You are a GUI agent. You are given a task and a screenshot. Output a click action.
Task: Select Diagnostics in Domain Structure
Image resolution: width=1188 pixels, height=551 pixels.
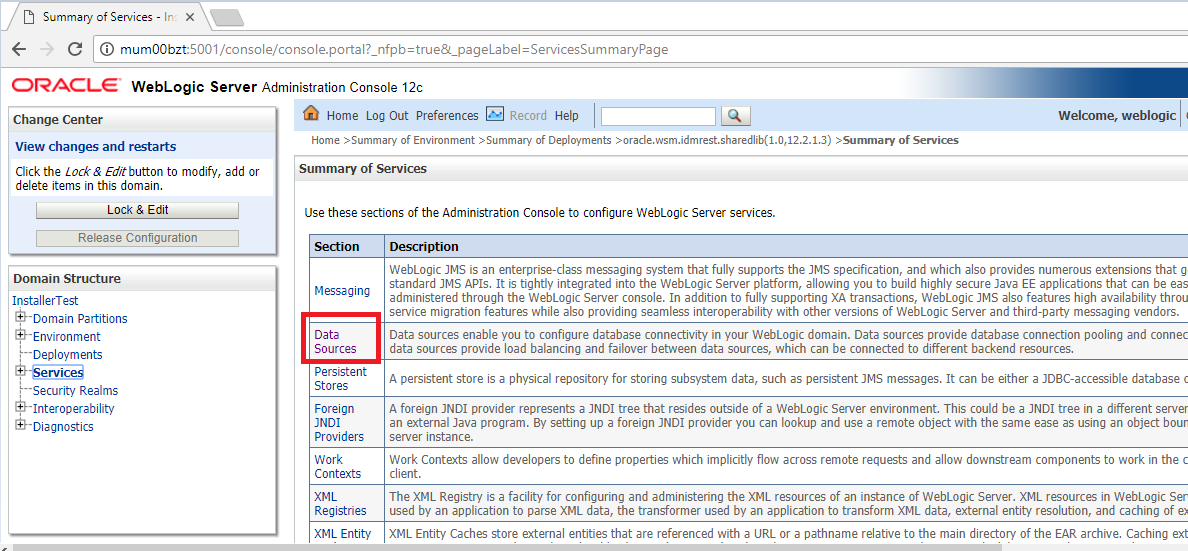tap(63, 427)
